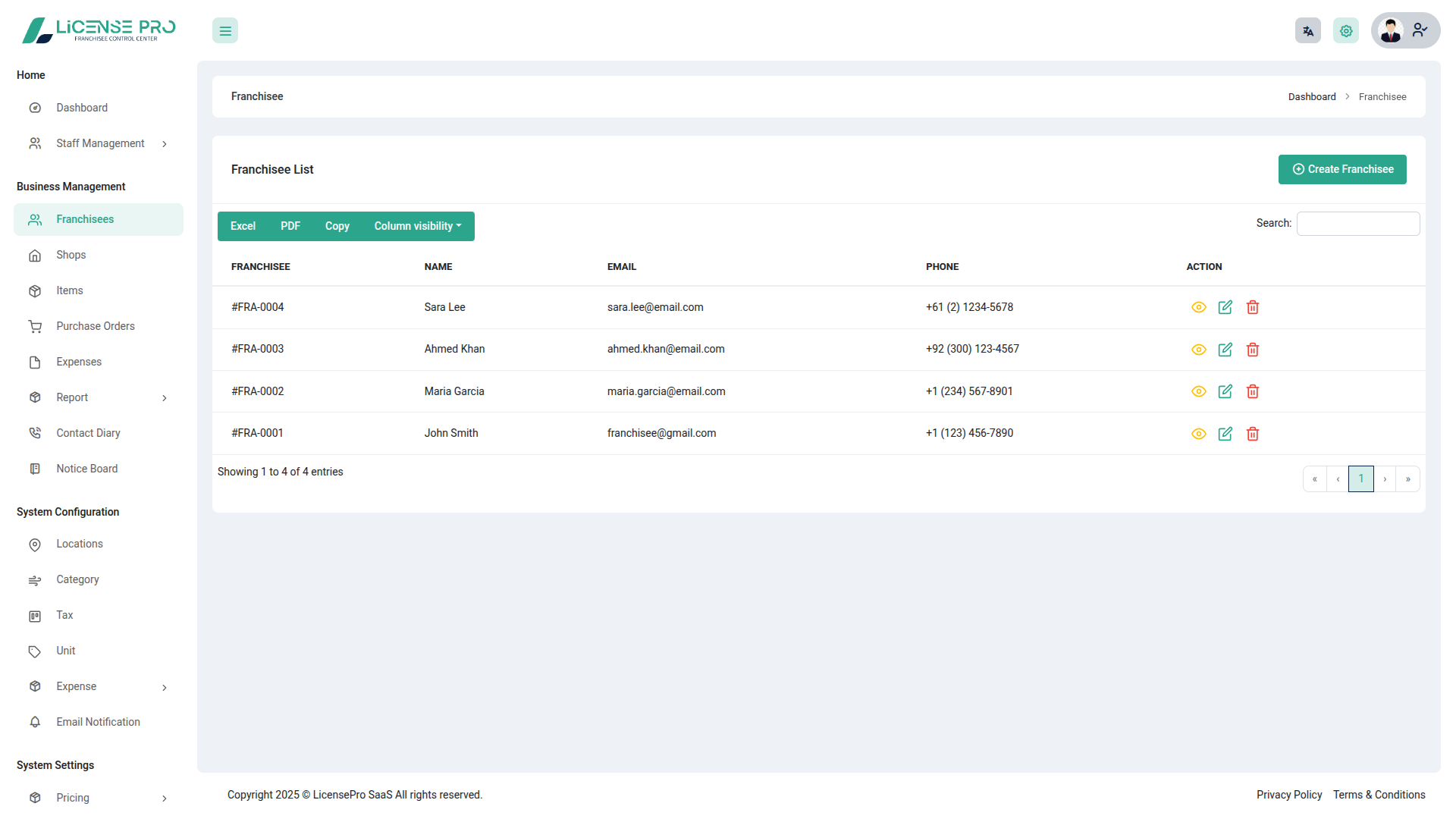Click the hamburger menu toggle icon
Image resolution: width=1456 pixels, height=819 pixels.
[x=225, y=31]
